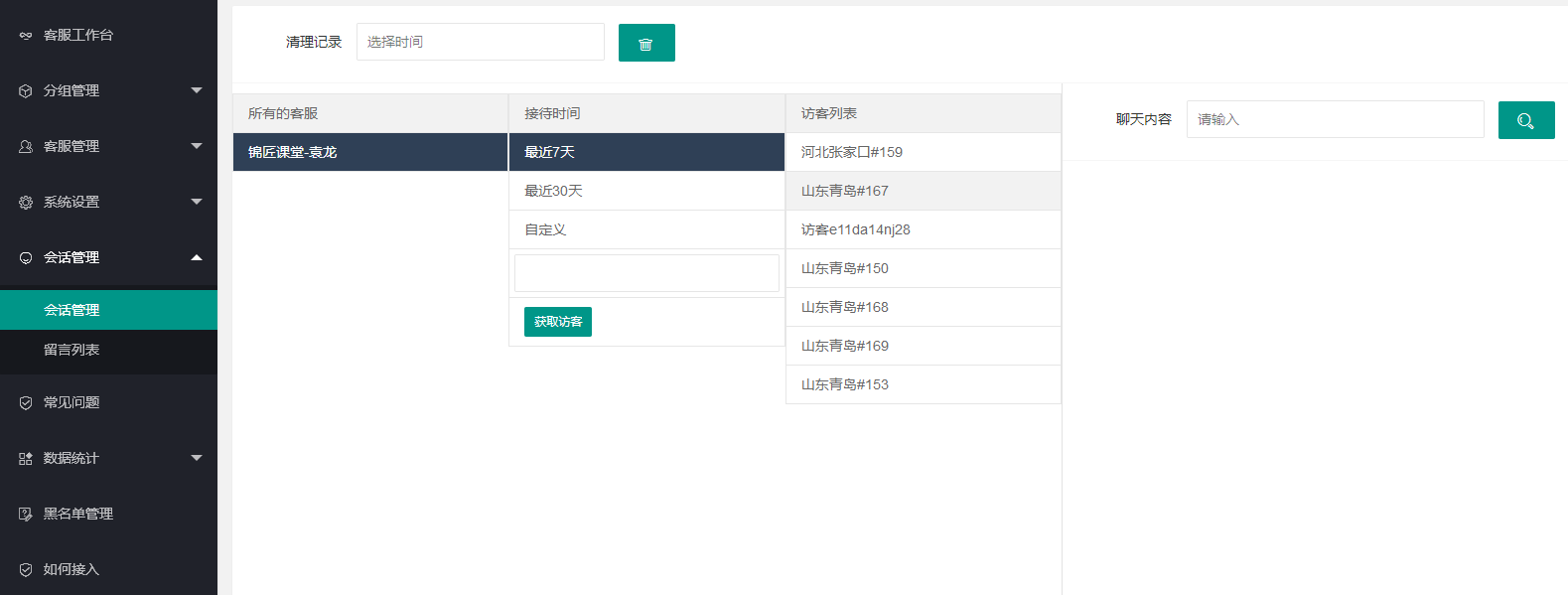The image size is (1568, 595).
Task: Click the 数据统计 icon in sidebar
Action: pos(26,459)
